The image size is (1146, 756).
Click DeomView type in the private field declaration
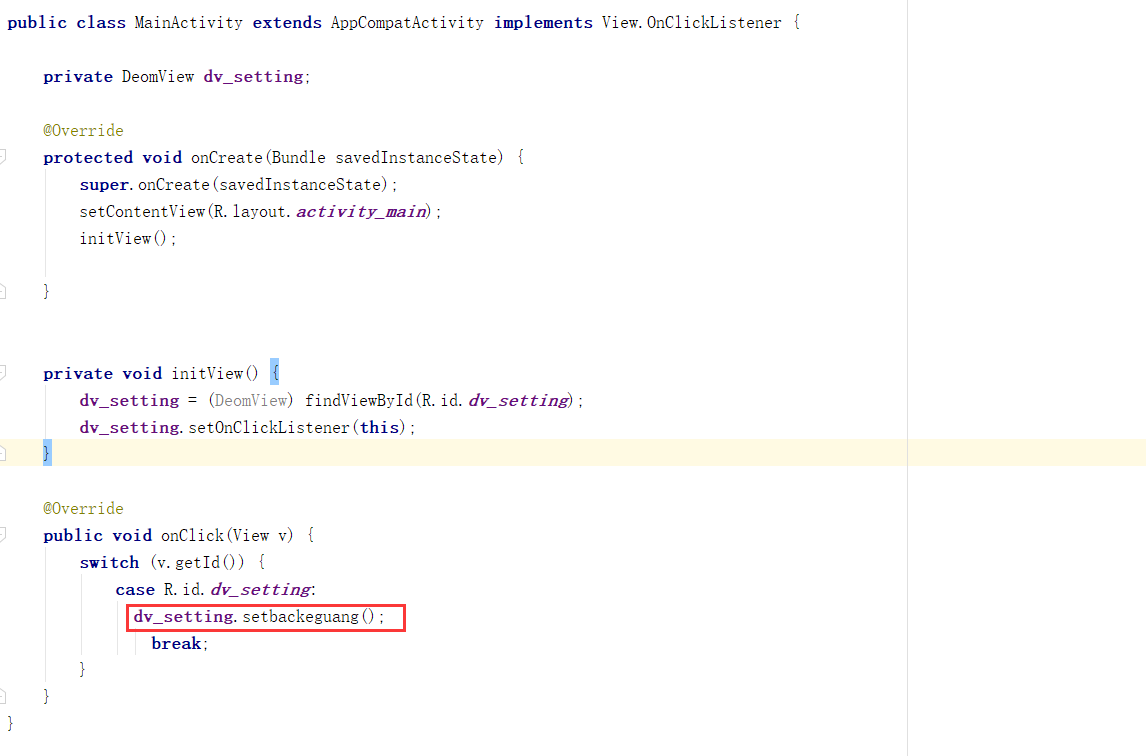(158, 76)
